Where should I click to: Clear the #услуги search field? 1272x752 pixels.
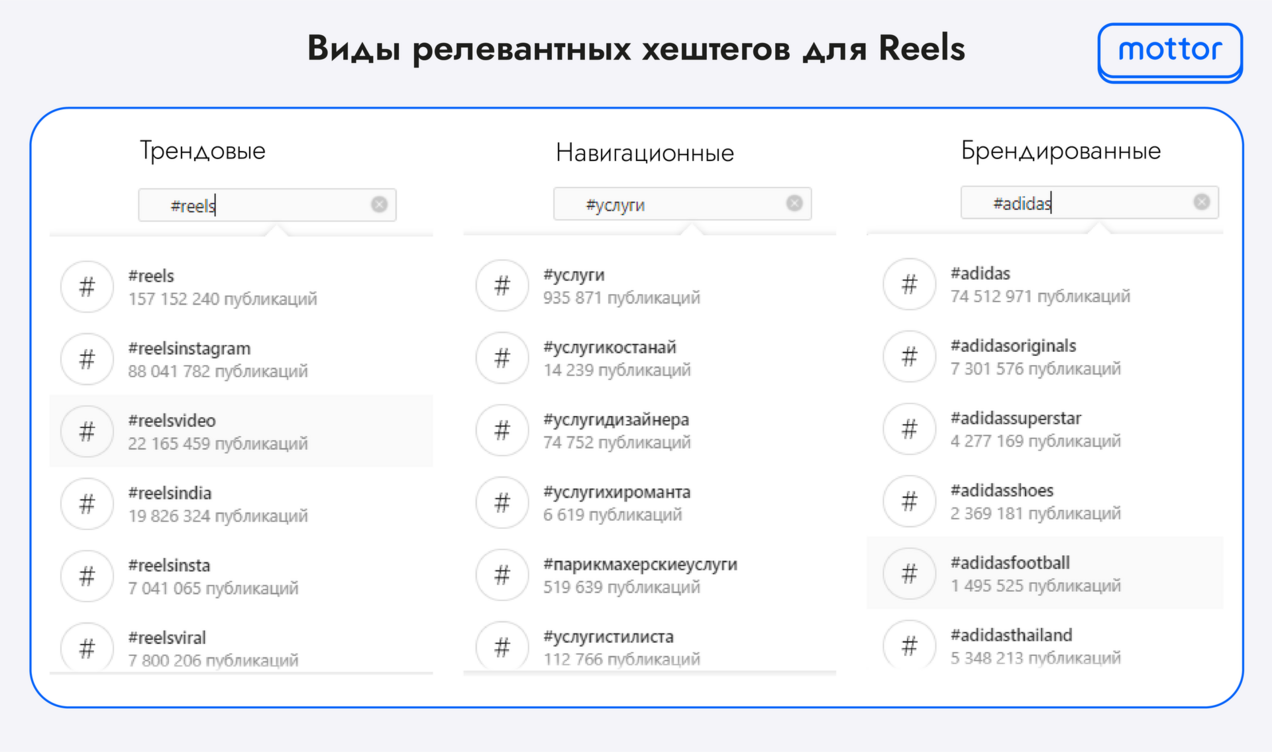[x=794, y=203]
